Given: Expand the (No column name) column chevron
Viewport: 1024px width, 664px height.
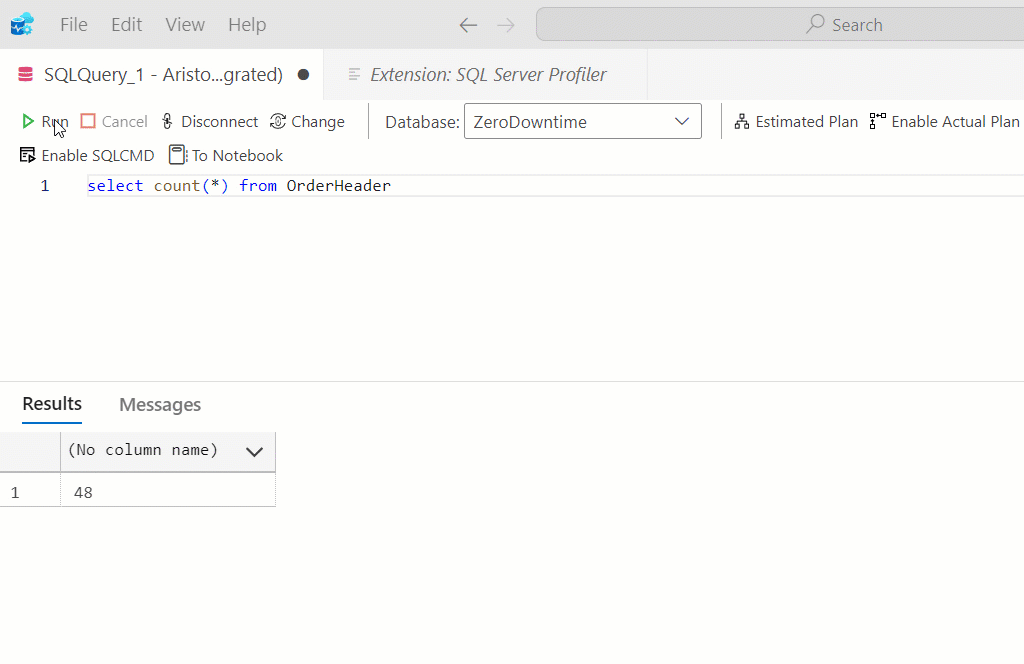Looking at the screenshot, I should 254,452.
